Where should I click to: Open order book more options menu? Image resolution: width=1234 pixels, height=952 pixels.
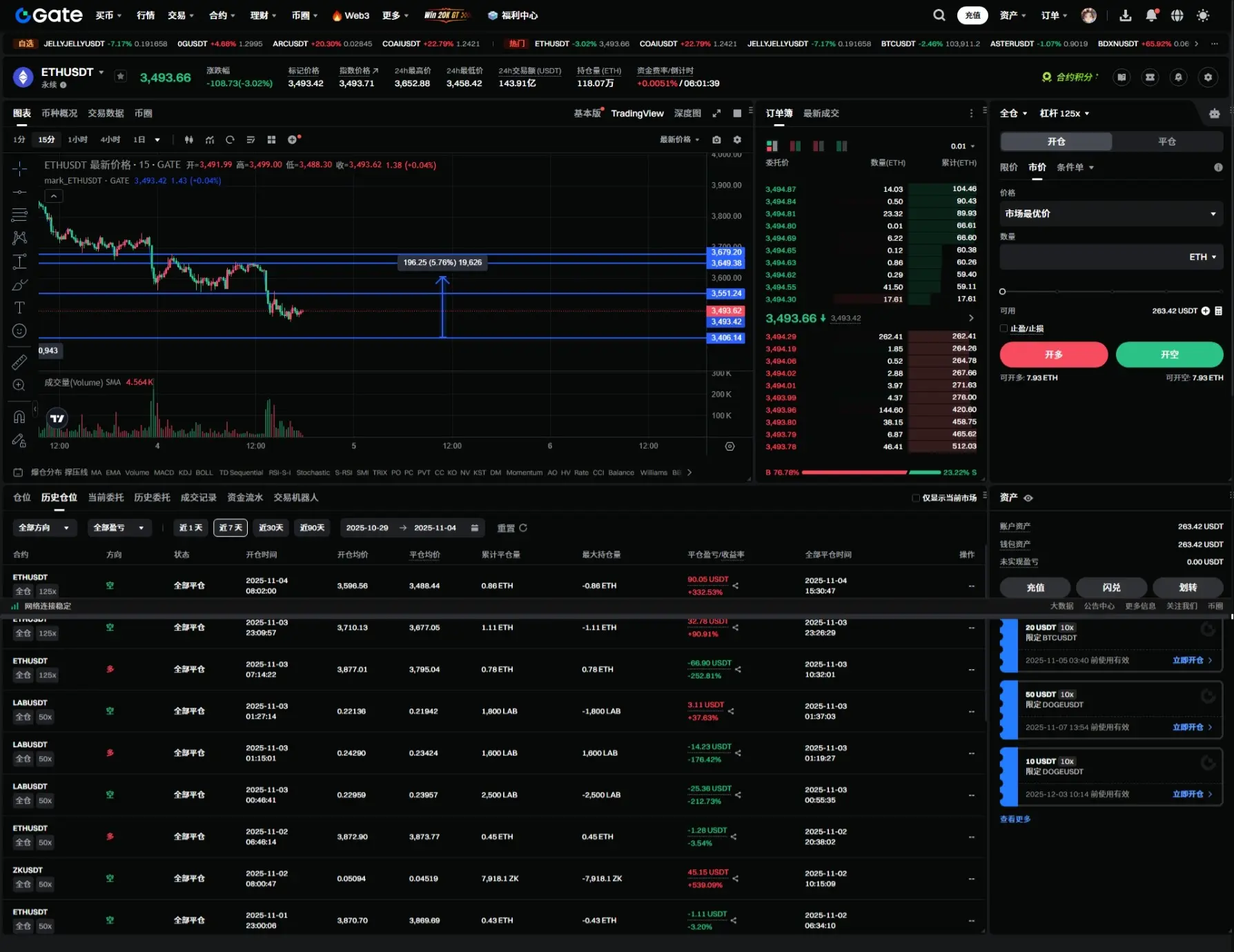pos(971,113)
